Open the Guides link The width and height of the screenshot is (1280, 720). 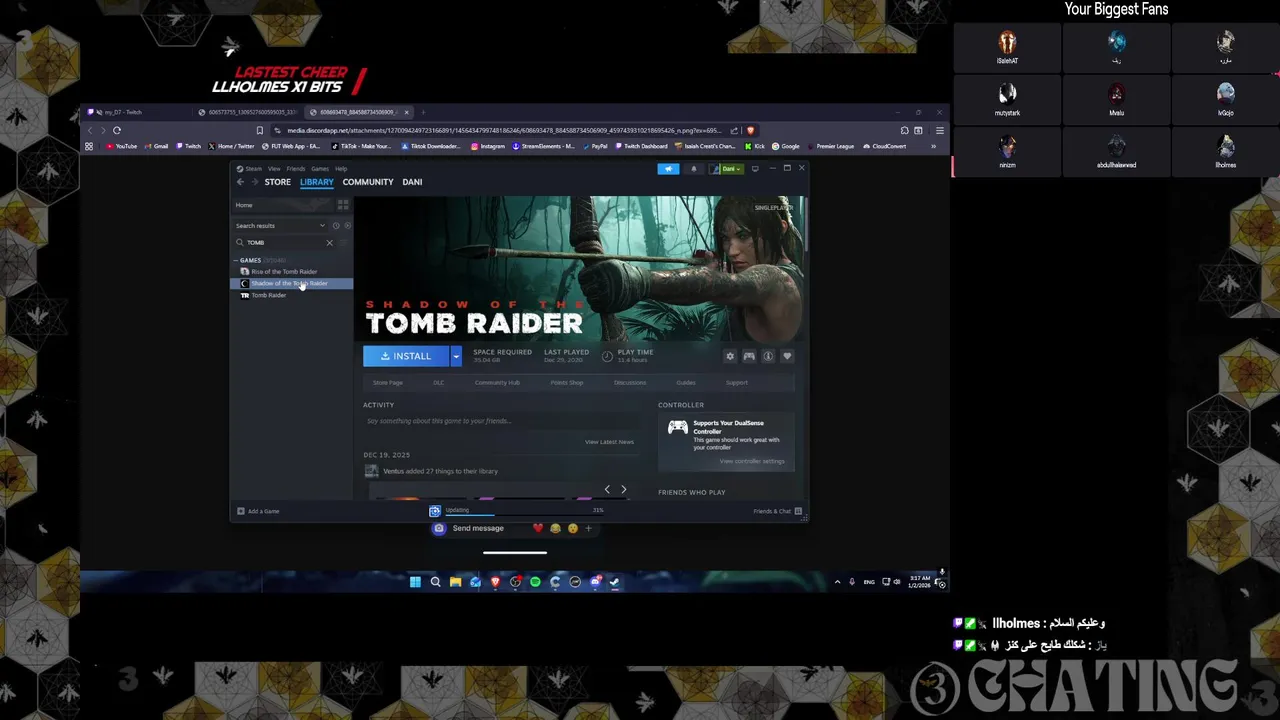[x=686, y=383]
